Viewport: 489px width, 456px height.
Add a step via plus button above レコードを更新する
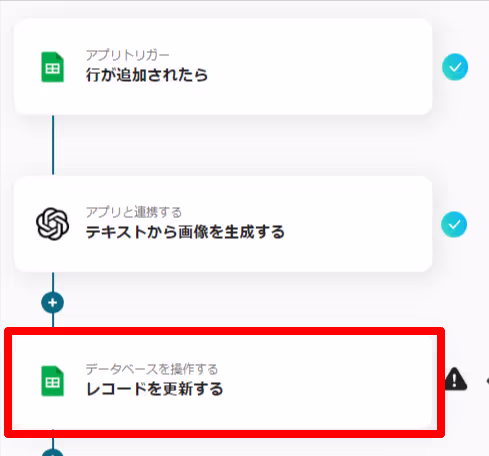(52, 303)
